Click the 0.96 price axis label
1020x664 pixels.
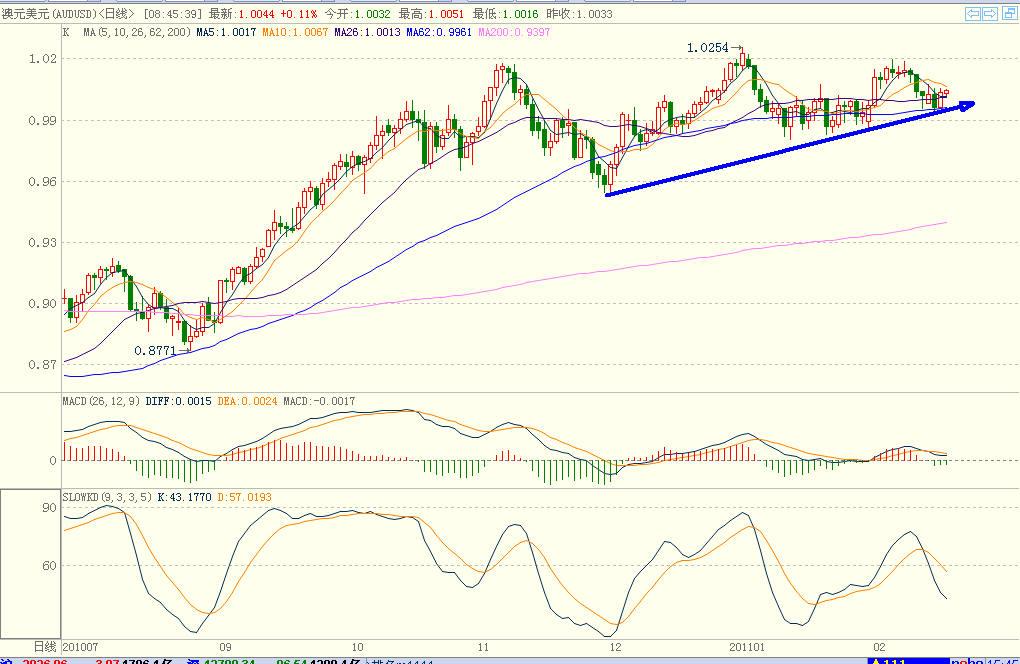43,181
